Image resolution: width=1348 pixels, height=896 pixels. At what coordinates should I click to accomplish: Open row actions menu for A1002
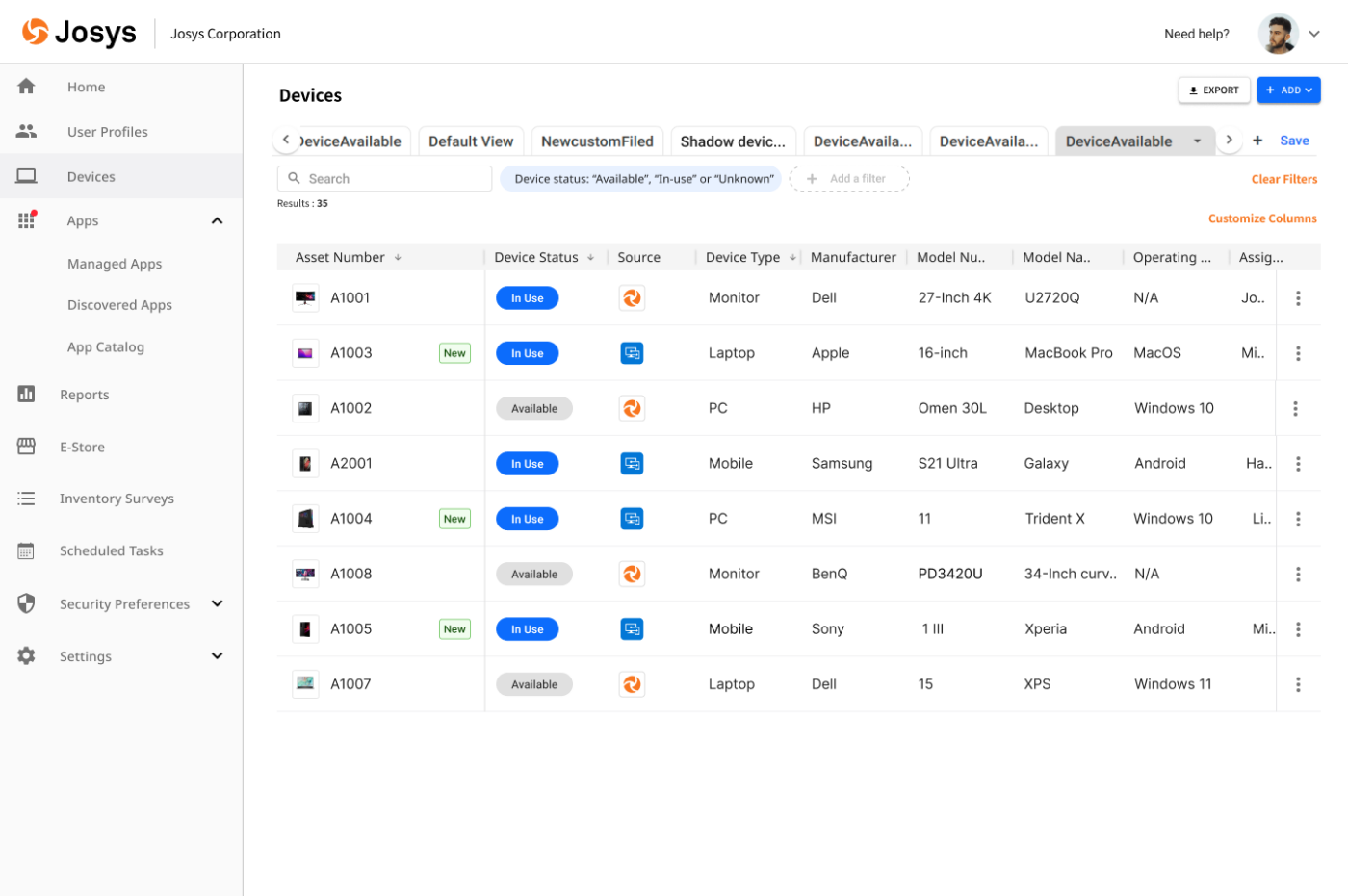(1295, 408)
